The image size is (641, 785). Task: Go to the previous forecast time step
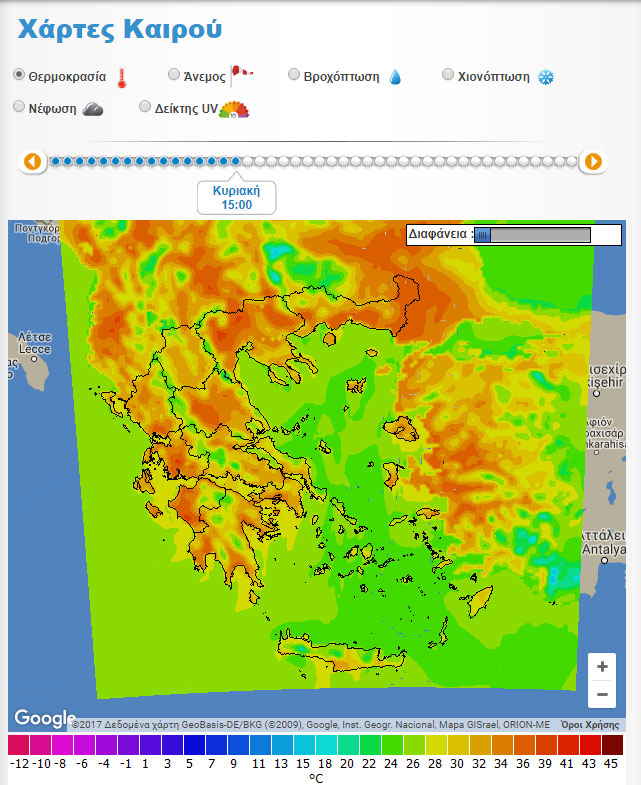33,161
